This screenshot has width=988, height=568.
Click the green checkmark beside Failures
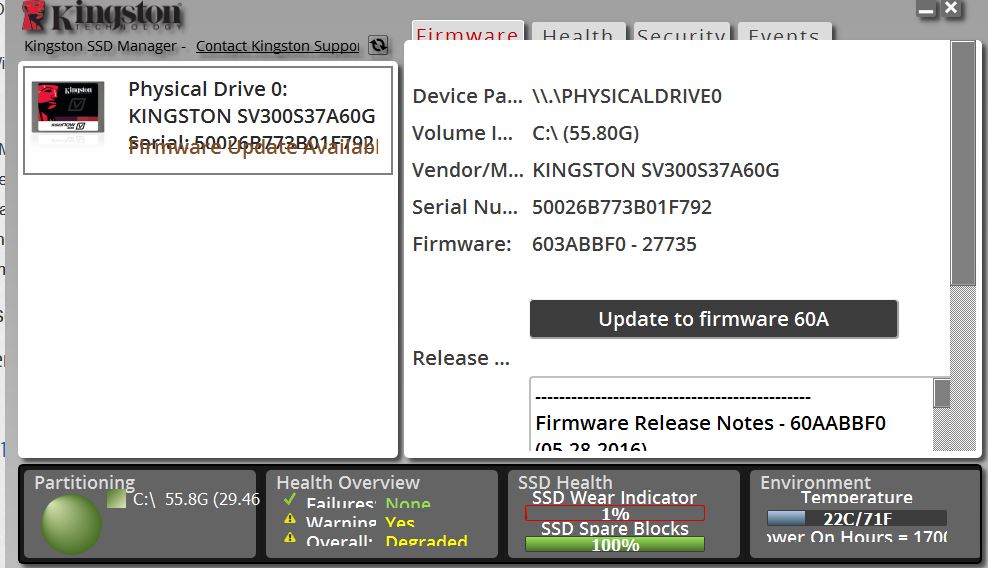(x=290, y=500)
